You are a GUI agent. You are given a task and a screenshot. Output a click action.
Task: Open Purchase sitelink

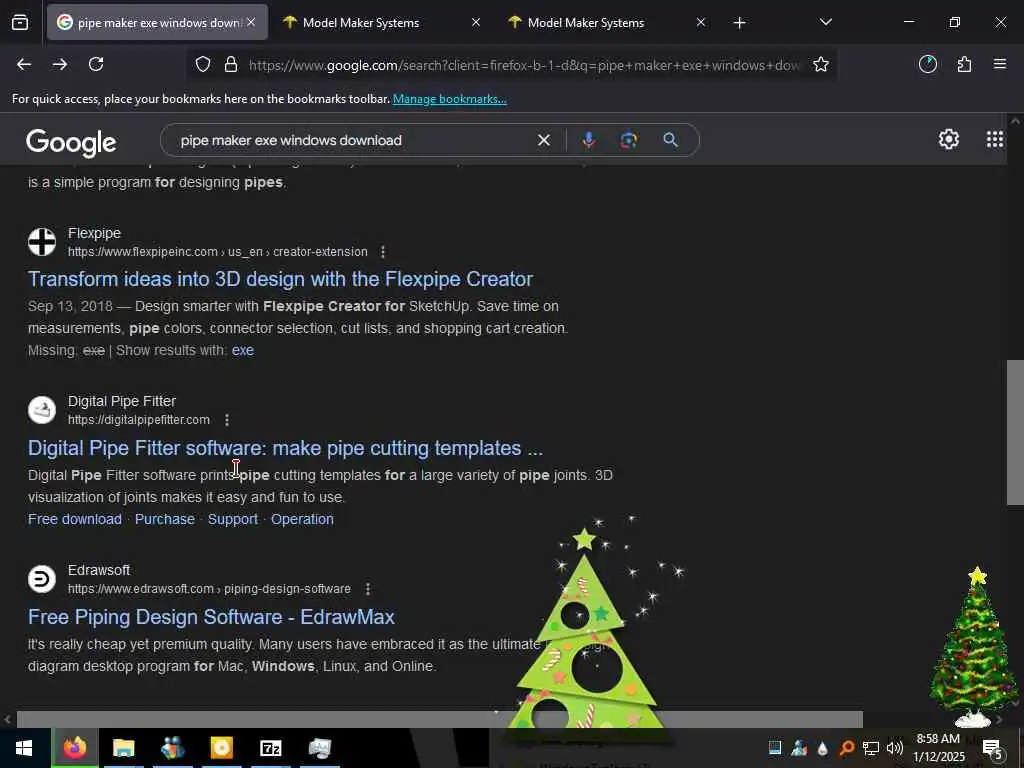click(165, 519)
